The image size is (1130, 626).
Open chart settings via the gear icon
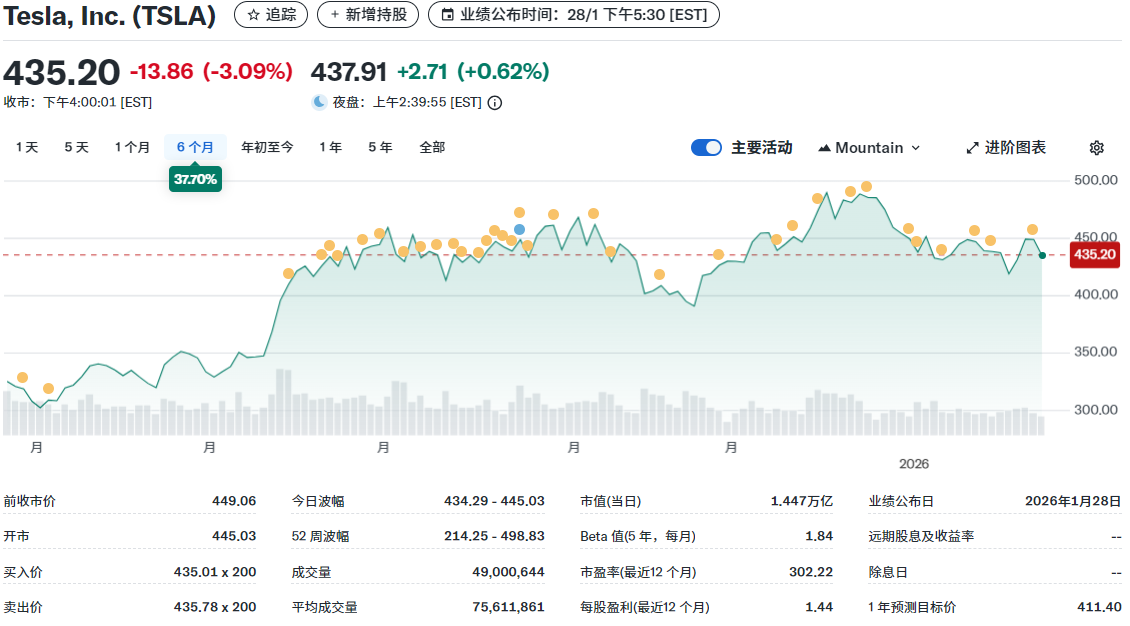[1096, 147]
